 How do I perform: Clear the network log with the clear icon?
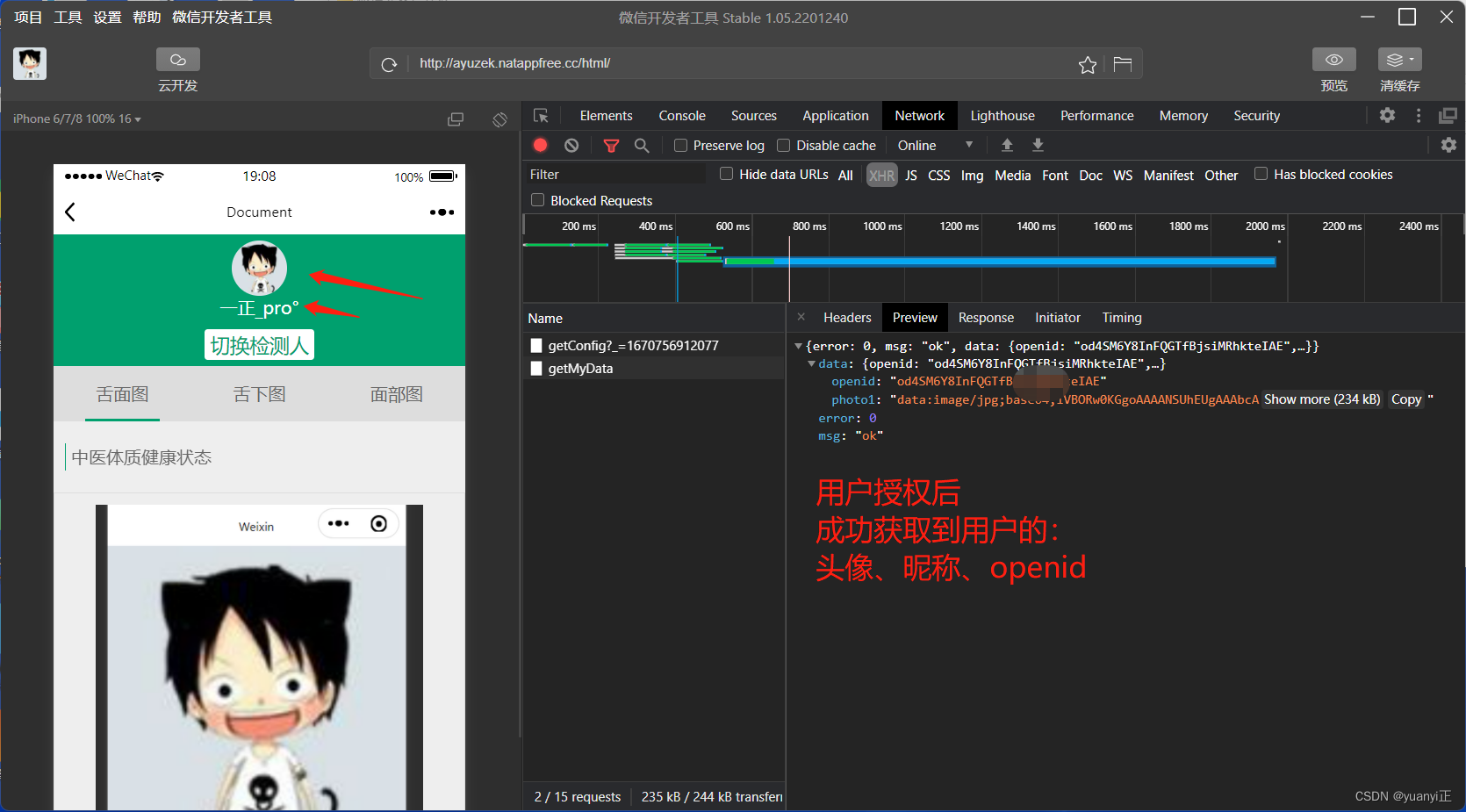[571, 146]
